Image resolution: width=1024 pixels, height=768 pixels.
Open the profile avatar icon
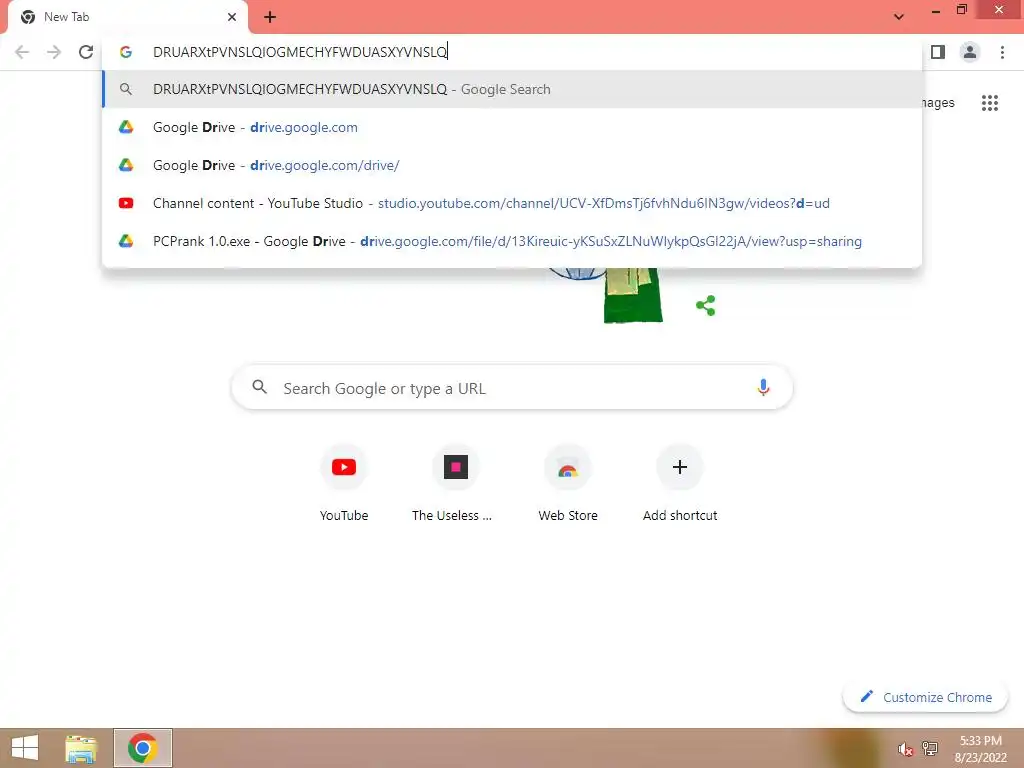coord(970,52)
